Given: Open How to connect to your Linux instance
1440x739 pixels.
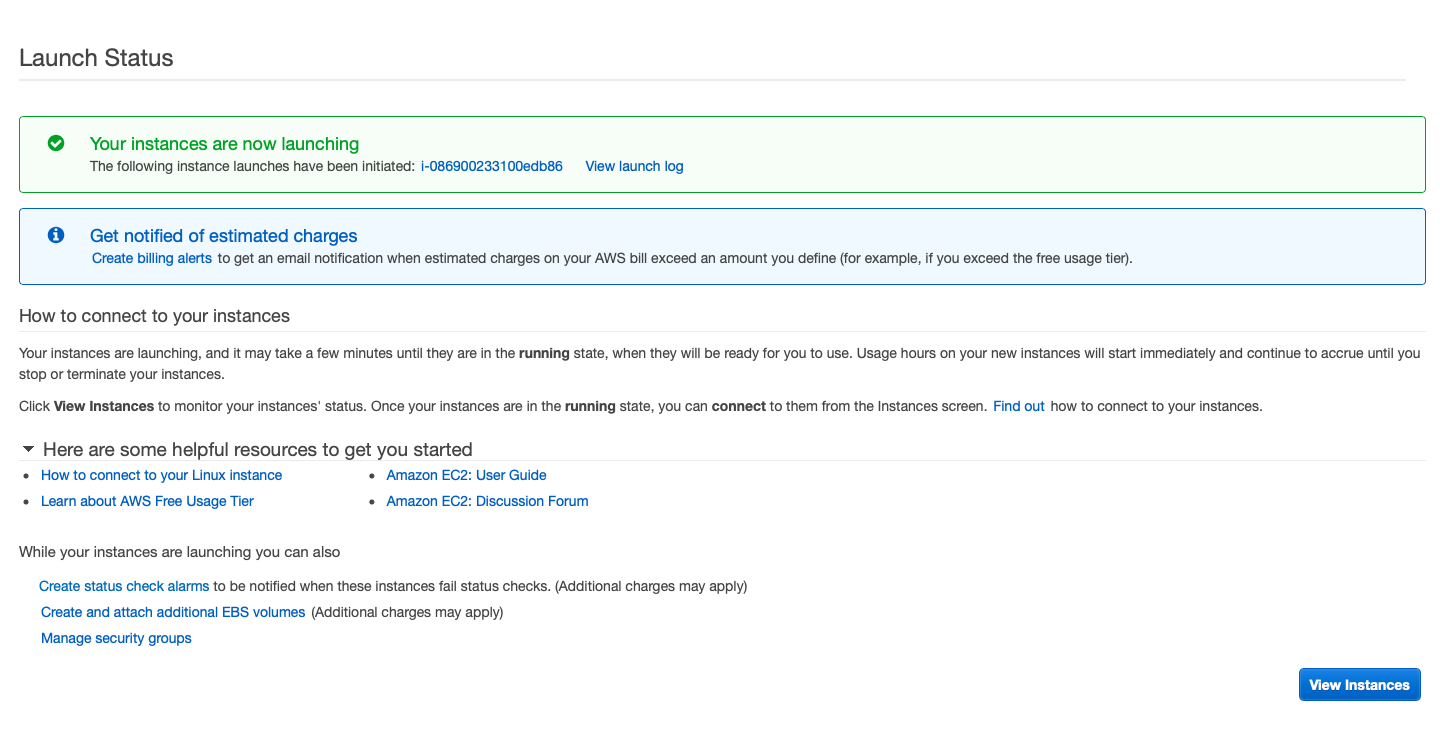Looking at the screenshot, I should [161, 475].
